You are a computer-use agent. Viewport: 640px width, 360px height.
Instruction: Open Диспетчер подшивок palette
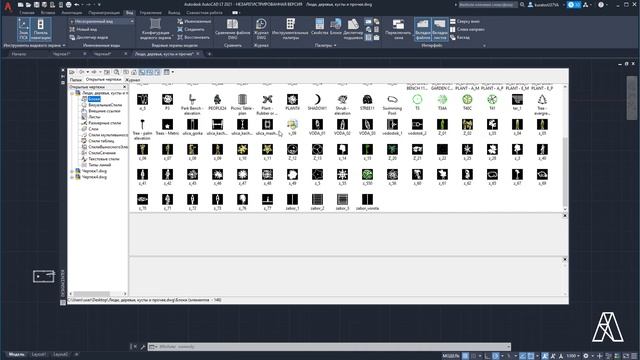point(353,29)
